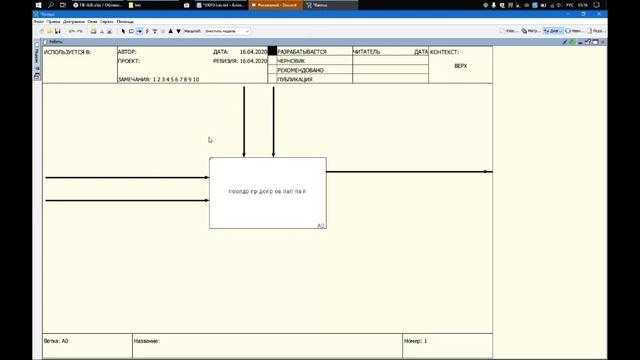Click the second mode button with paperclip icon

531,31
